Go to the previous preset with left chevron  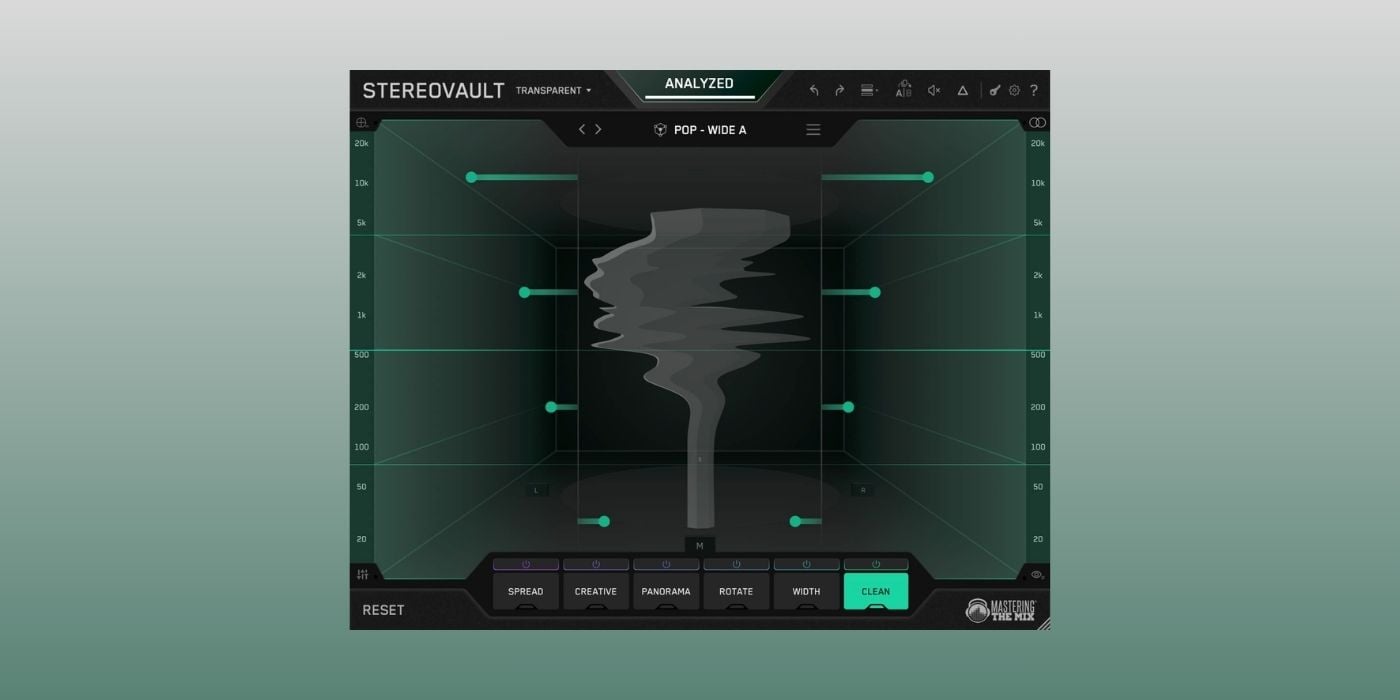tap(582, 129)
